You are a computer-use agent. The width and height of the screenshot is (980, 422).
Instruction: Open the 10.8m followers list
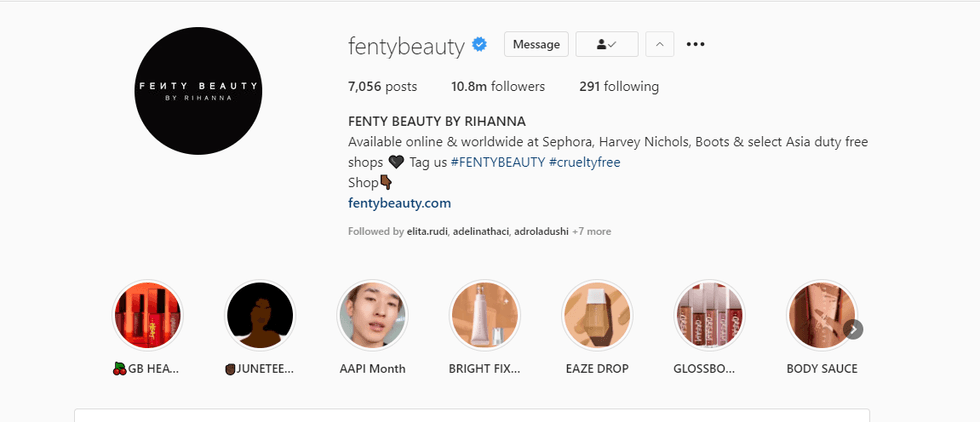pyautogui.click(x=498, y=86)
